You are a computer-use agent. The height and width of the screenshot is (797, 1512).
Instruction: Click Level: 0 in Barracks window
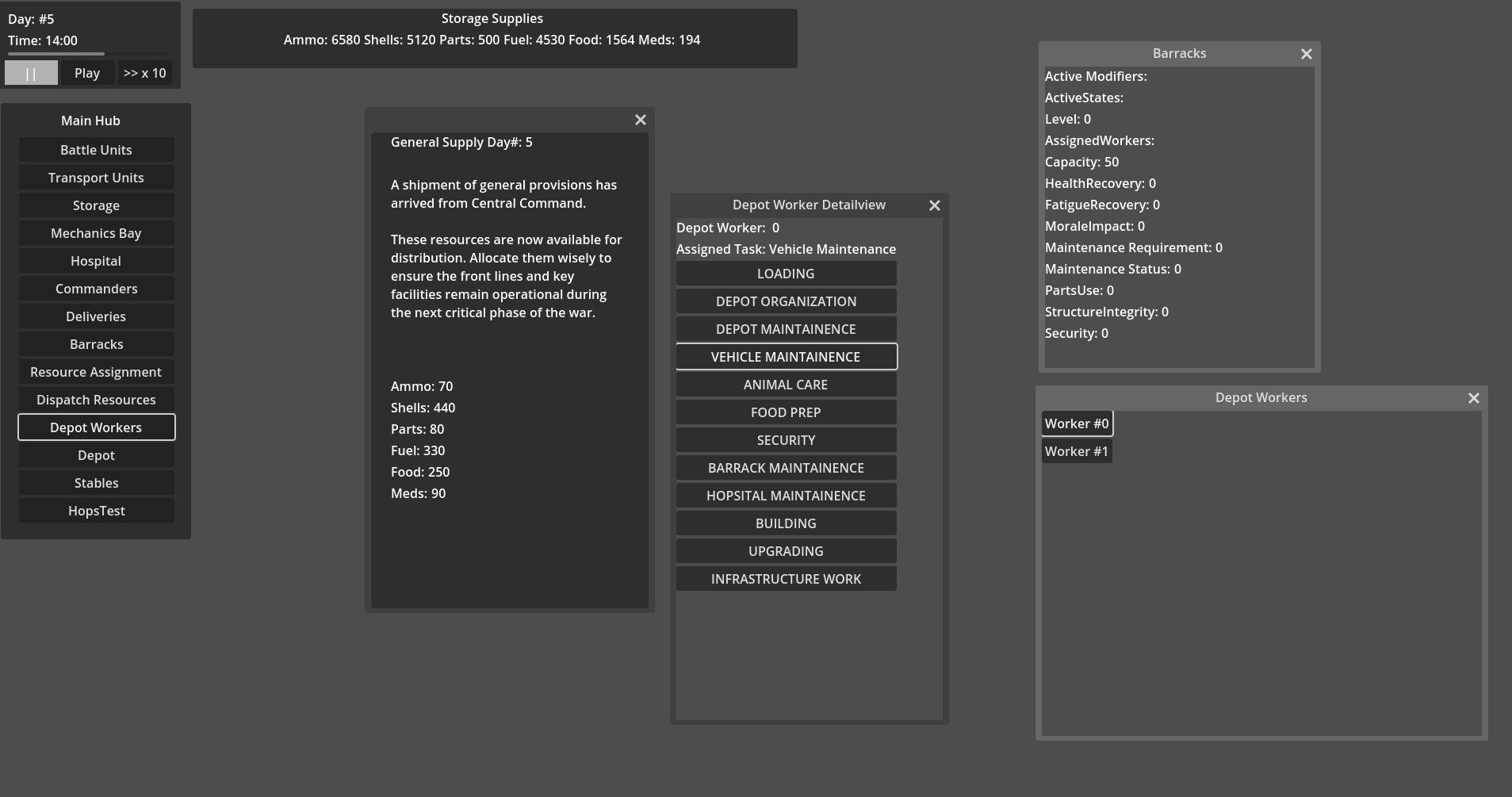pyautogui.click(x=1067, y=119)
